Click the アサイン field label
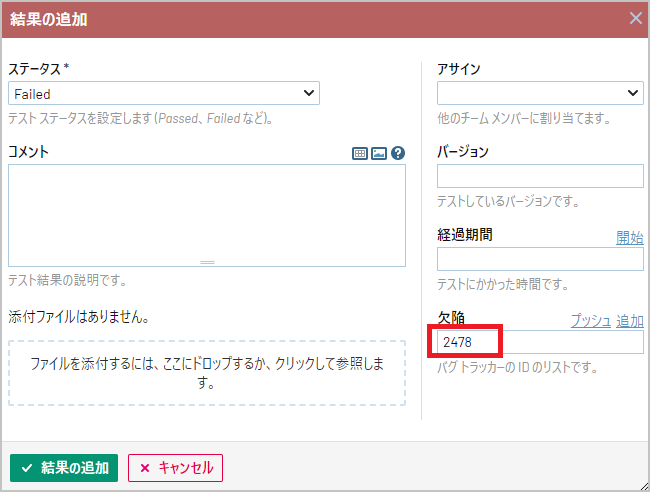Screen dimensions: 650x492 [459, 69]
